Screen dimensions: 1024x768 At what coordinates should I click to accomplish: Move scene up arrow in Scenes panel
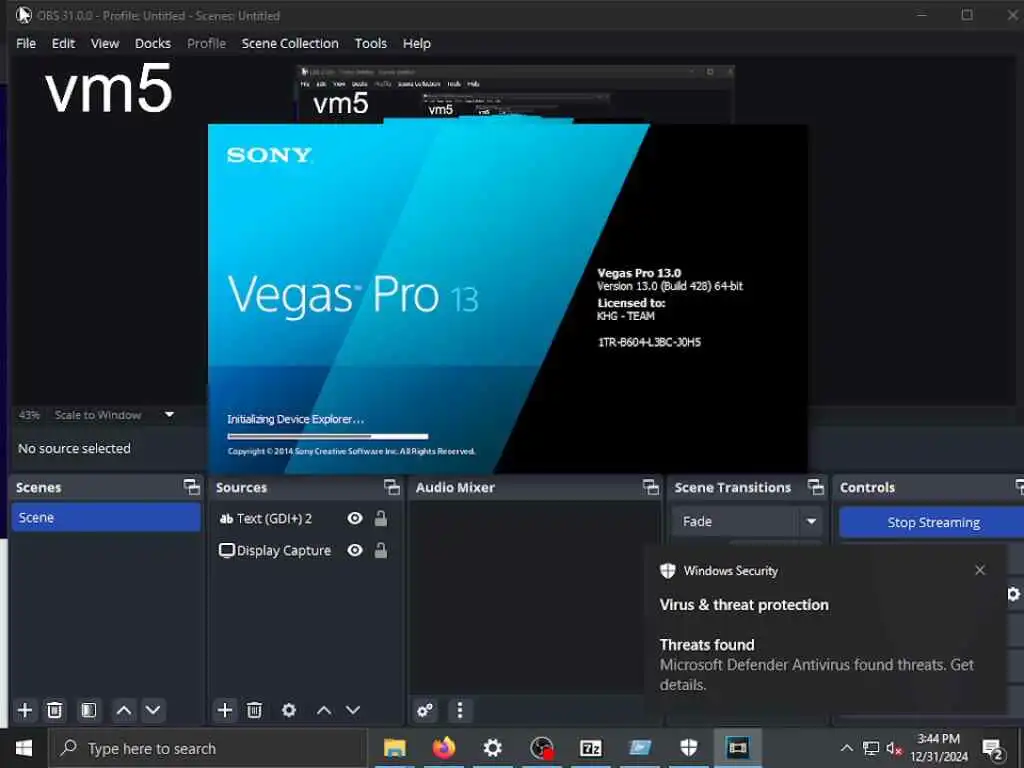point(124,710)
